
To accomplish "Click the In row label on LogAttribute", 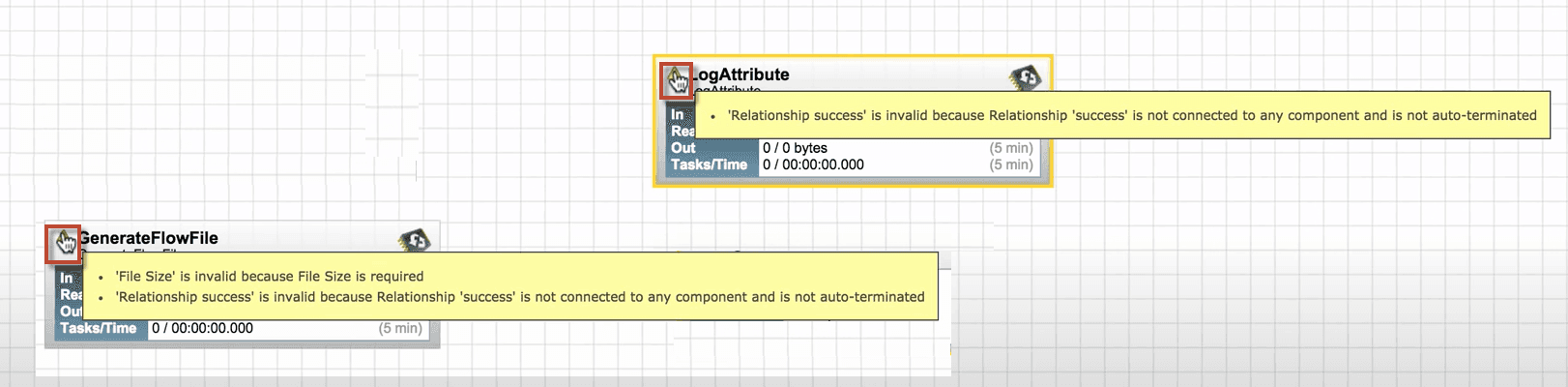I will 678,114.
